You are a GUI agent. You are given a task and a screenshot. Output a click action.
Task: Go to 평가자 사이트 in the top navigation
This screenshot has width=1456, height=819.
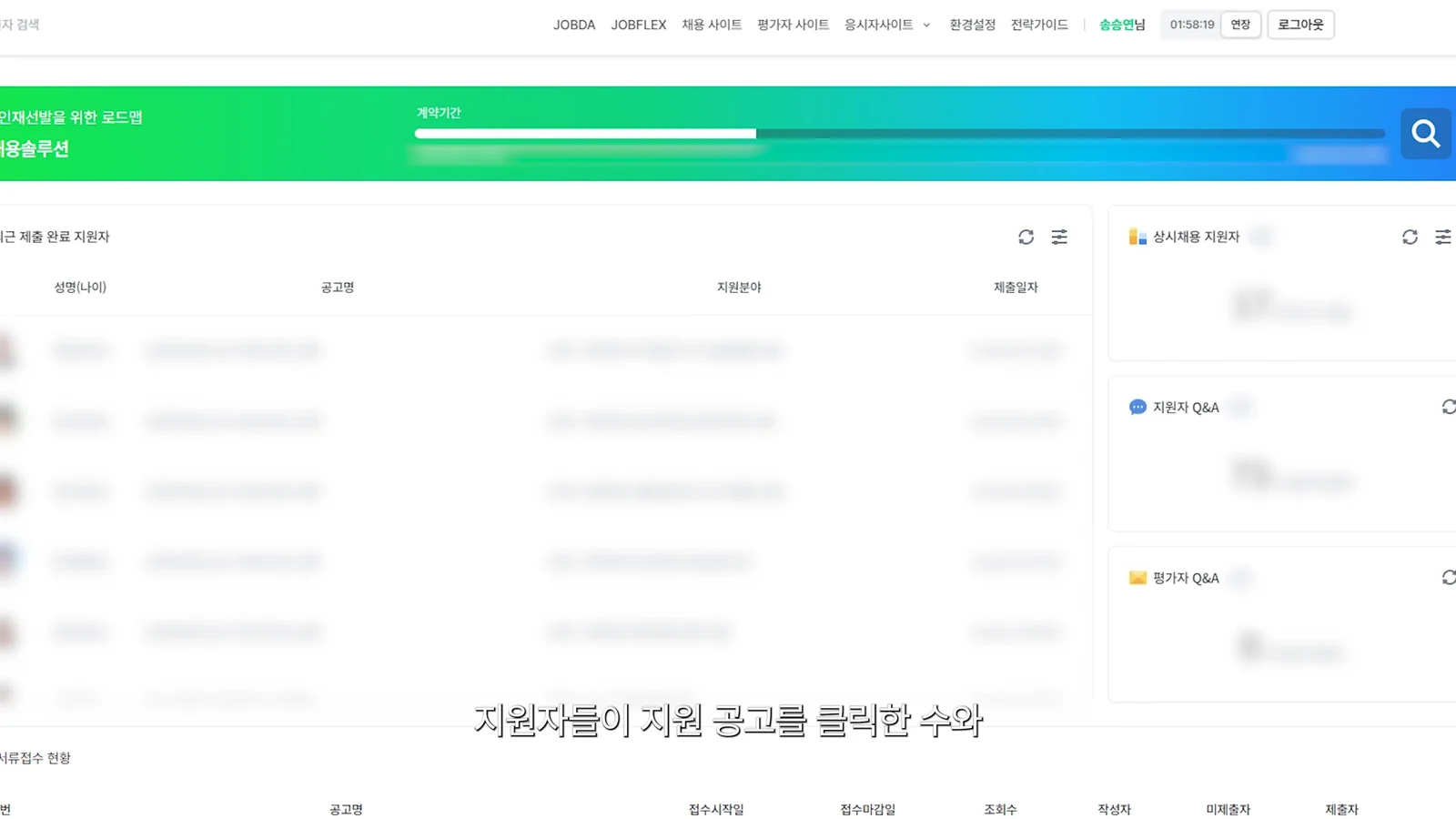[793, 25]
